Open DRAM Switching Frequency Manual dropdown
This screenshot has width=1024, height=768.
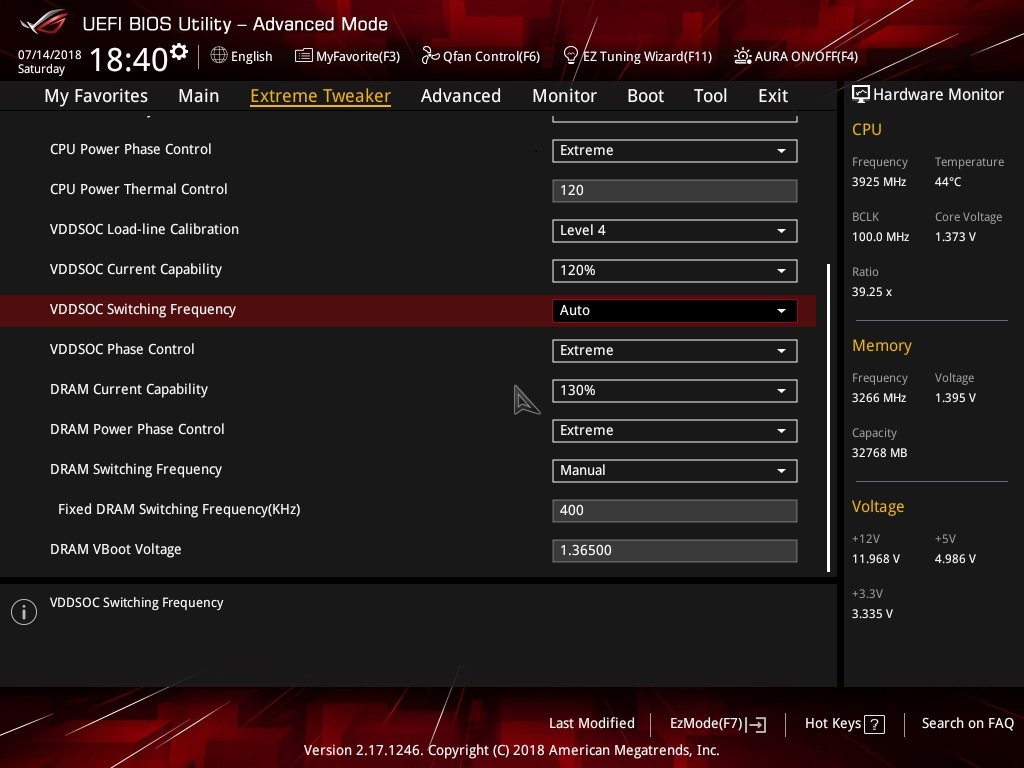click(675, 471)
